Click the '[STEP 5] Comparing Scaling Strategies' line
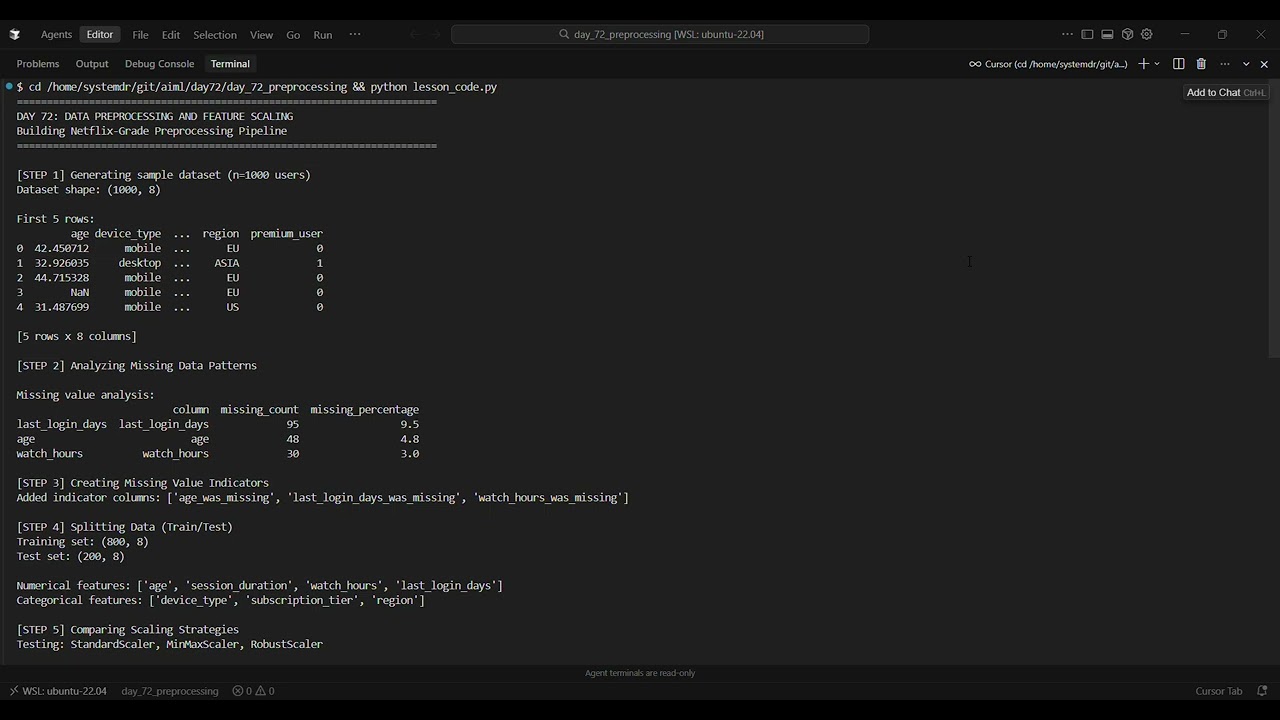Screen dimensions: 1280x720 click(x=127, y=630)
